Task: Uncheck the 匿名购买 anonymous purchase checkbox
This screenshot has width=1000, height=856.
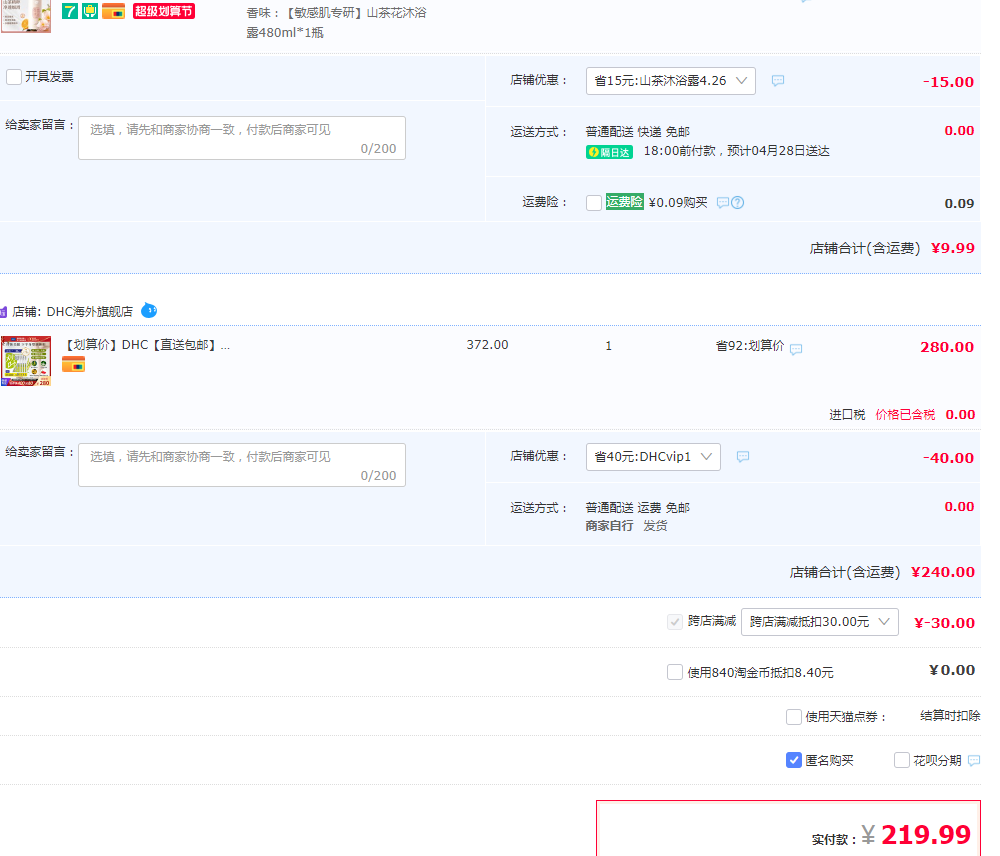Action: 794,760
